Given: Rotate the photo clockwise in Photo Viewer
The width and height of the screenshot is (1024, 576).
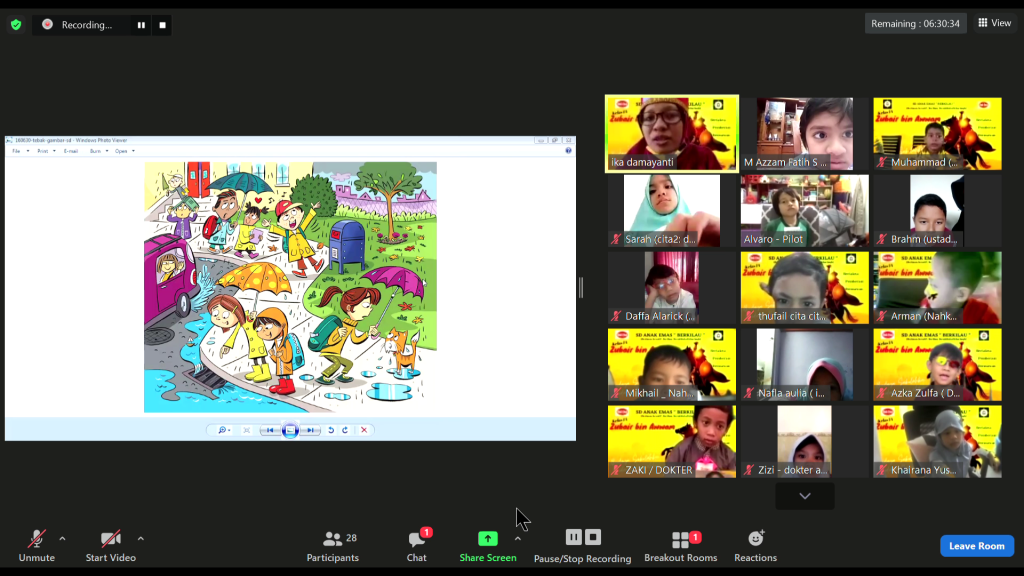Looking at the screenshot, I should 345,430.
